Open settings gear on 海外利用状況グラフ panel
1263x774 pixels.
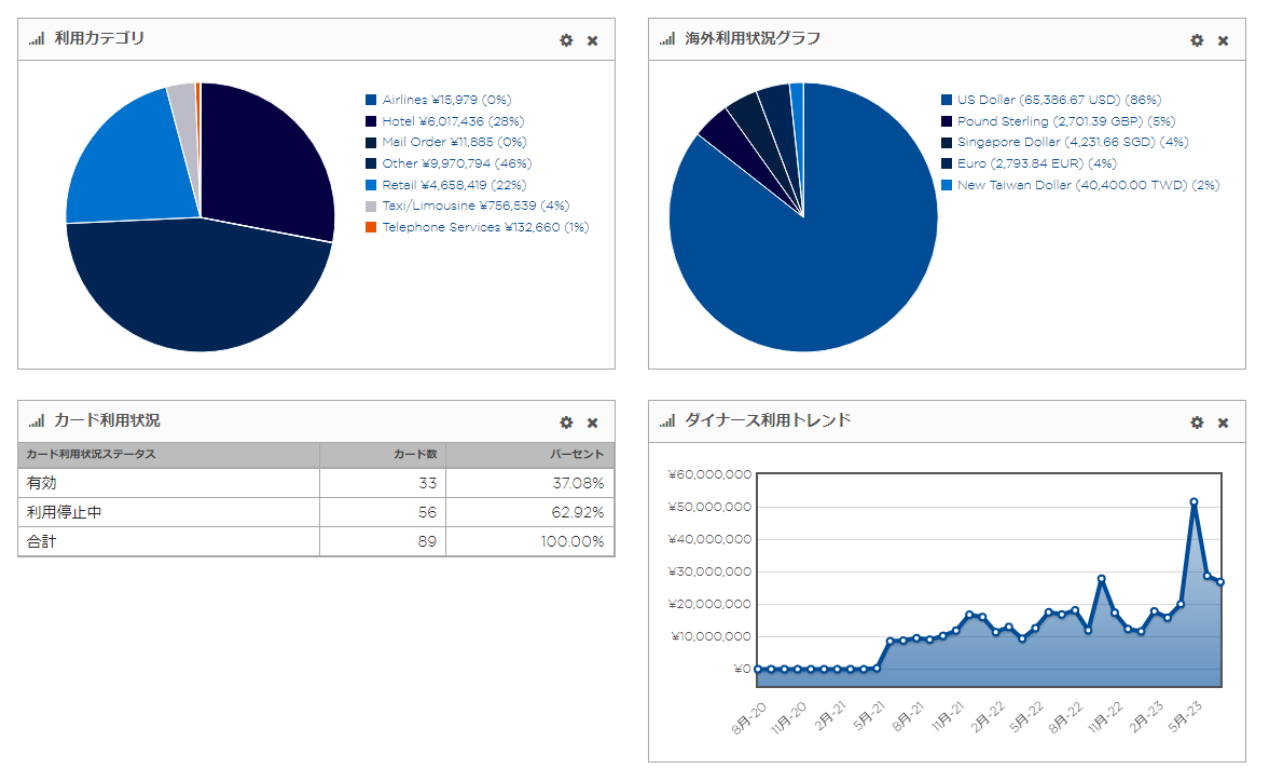point(1197,41)
